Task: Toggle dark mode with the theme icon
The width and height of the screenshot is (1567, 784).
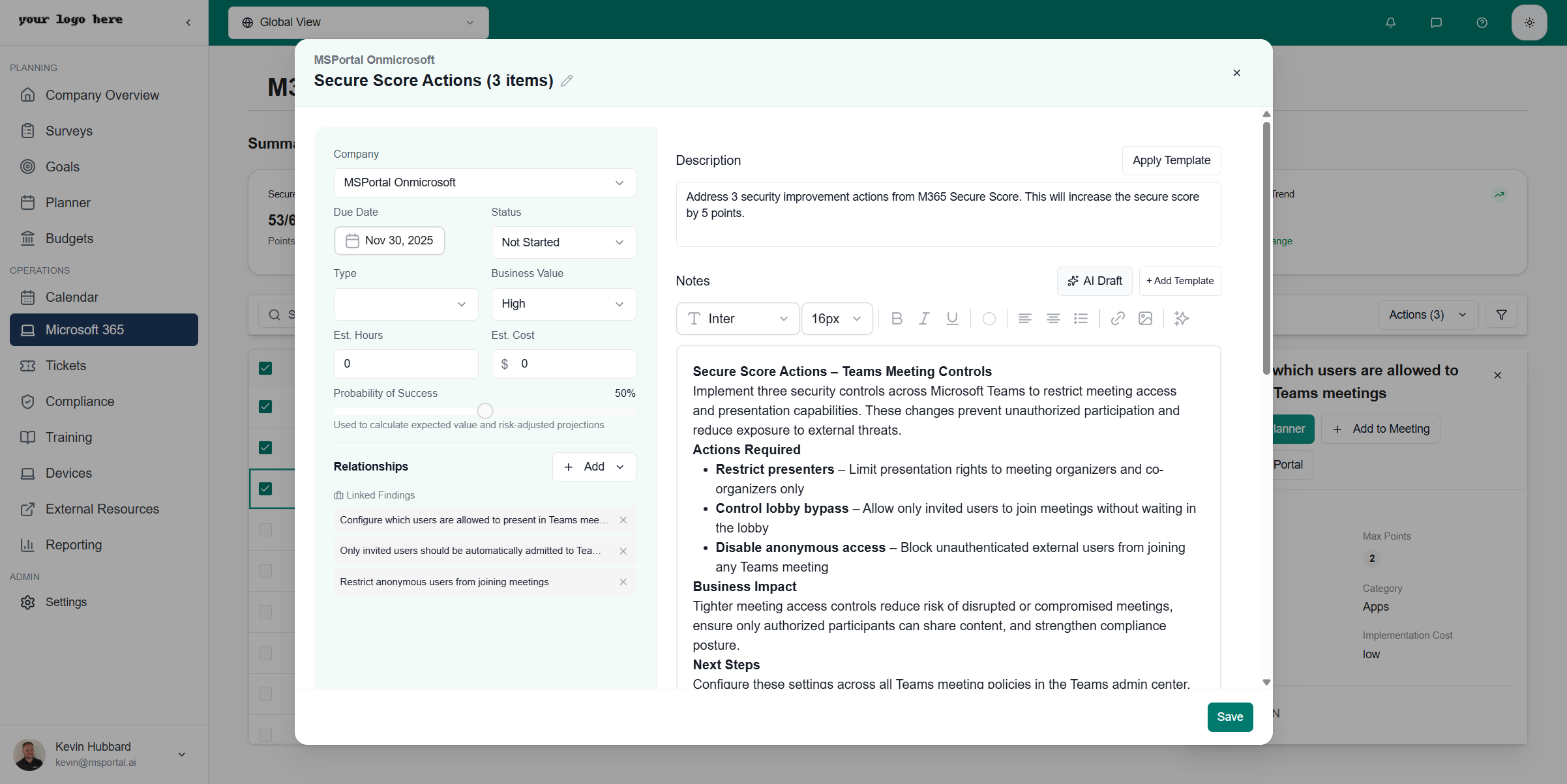Action: click(1529, 22)
